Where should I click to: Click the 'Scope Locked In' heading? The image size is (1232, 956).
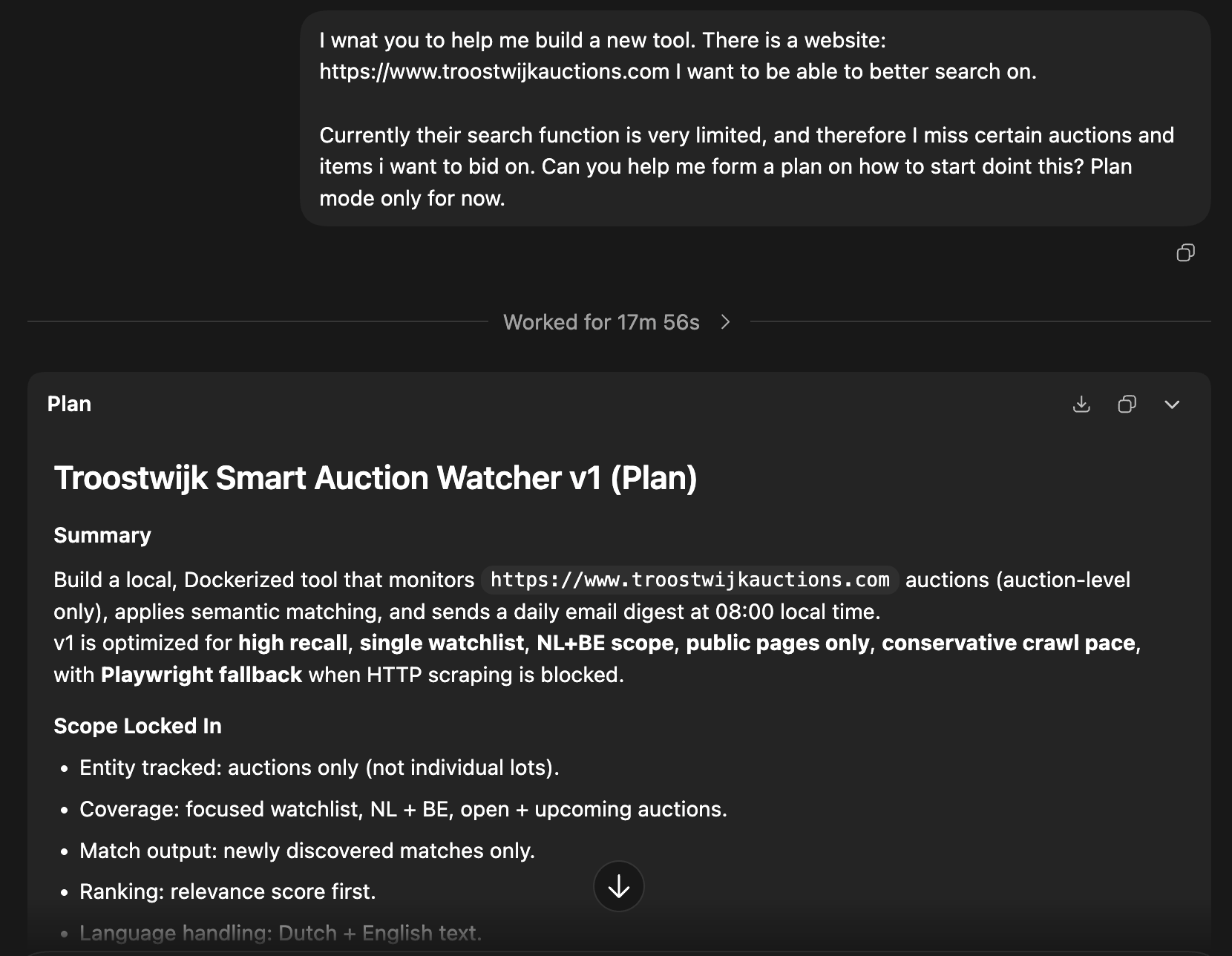(137, 726)
